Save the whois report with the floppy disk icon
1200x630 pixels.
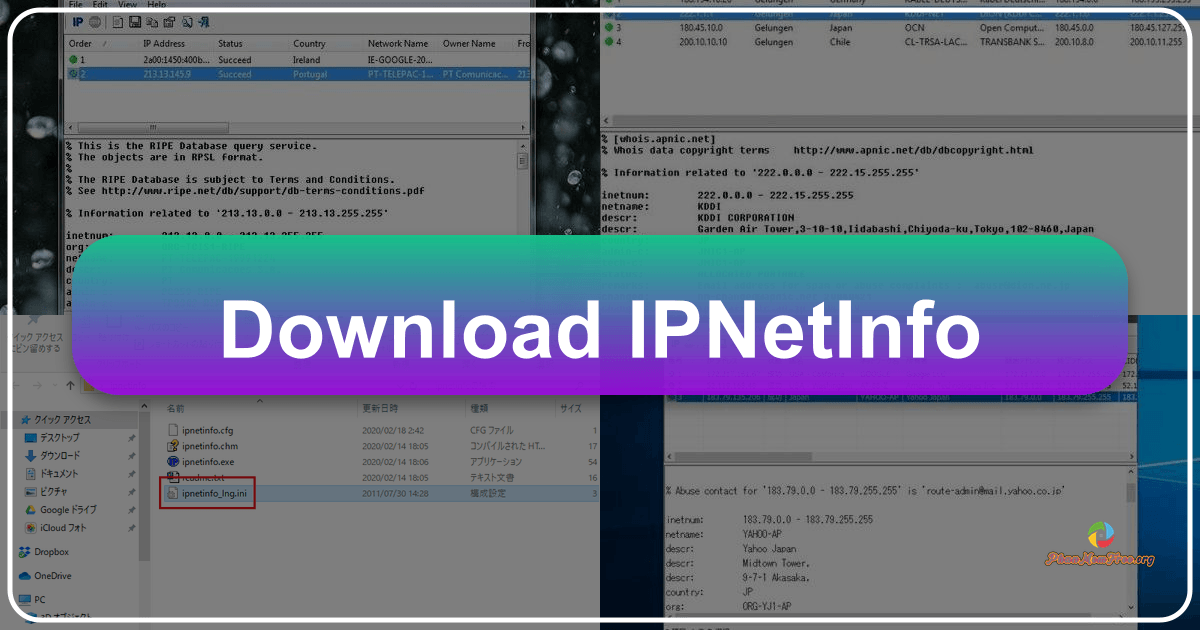[x=136, y=21]
